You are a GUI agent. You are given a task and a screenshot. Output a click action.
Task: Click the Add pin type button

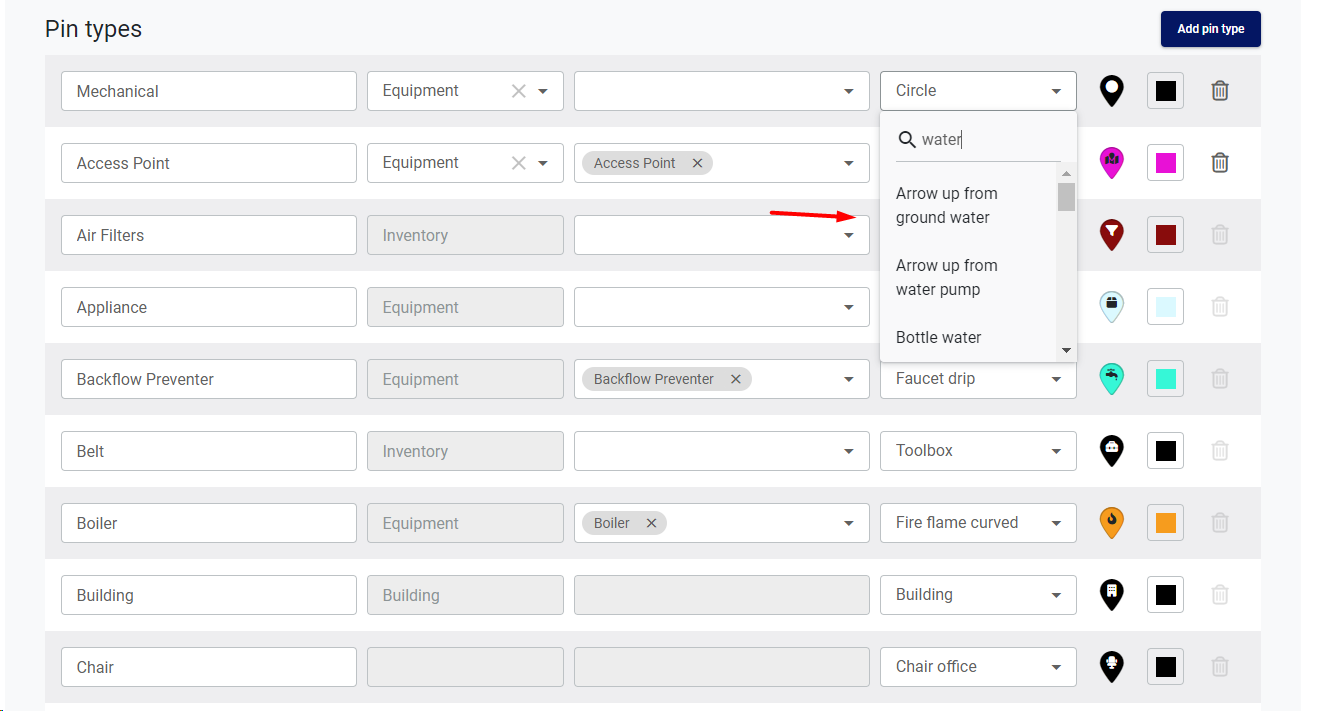[1210, 29]
